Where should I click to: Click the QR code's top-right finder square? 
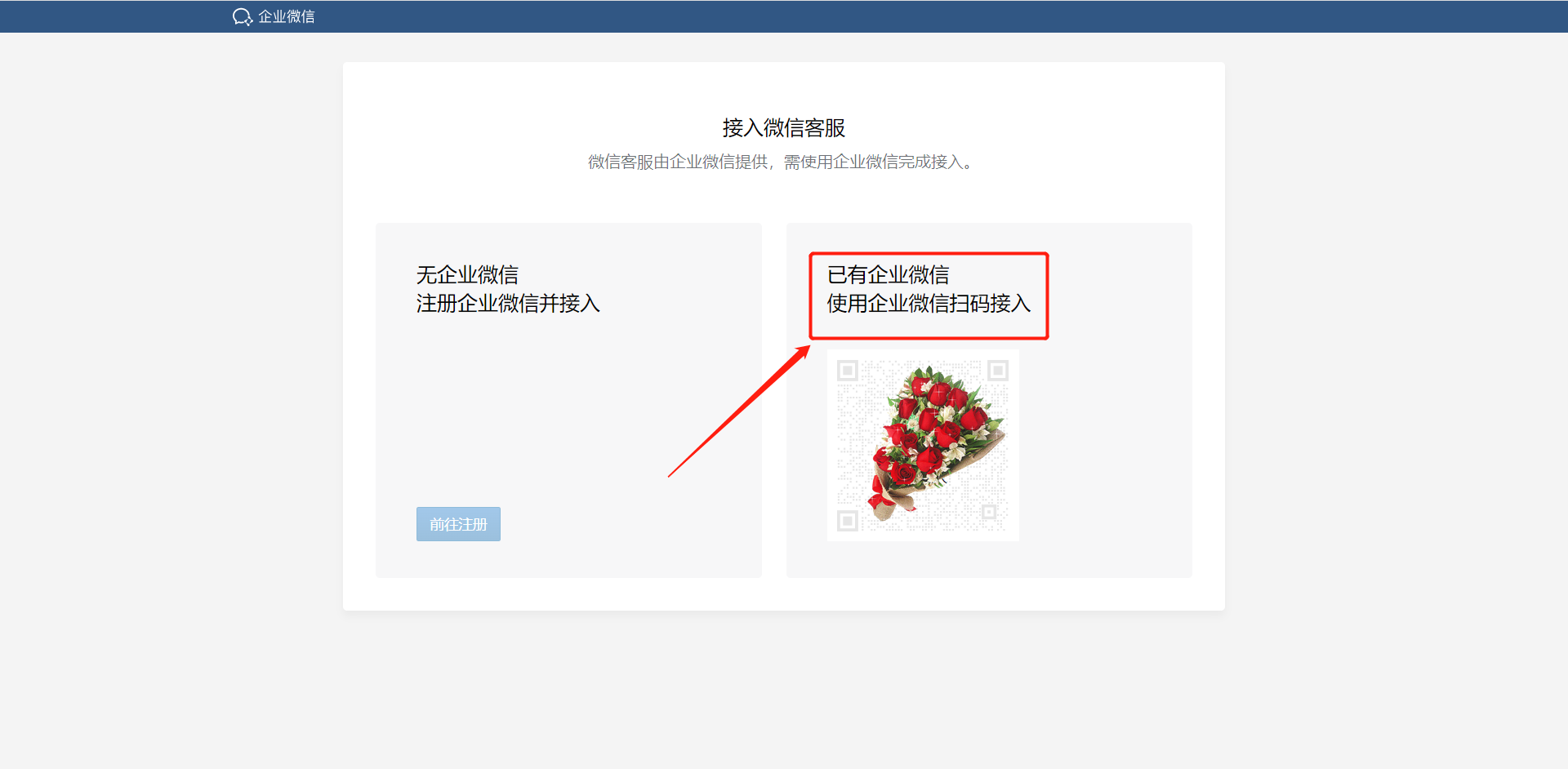point(998,371)
